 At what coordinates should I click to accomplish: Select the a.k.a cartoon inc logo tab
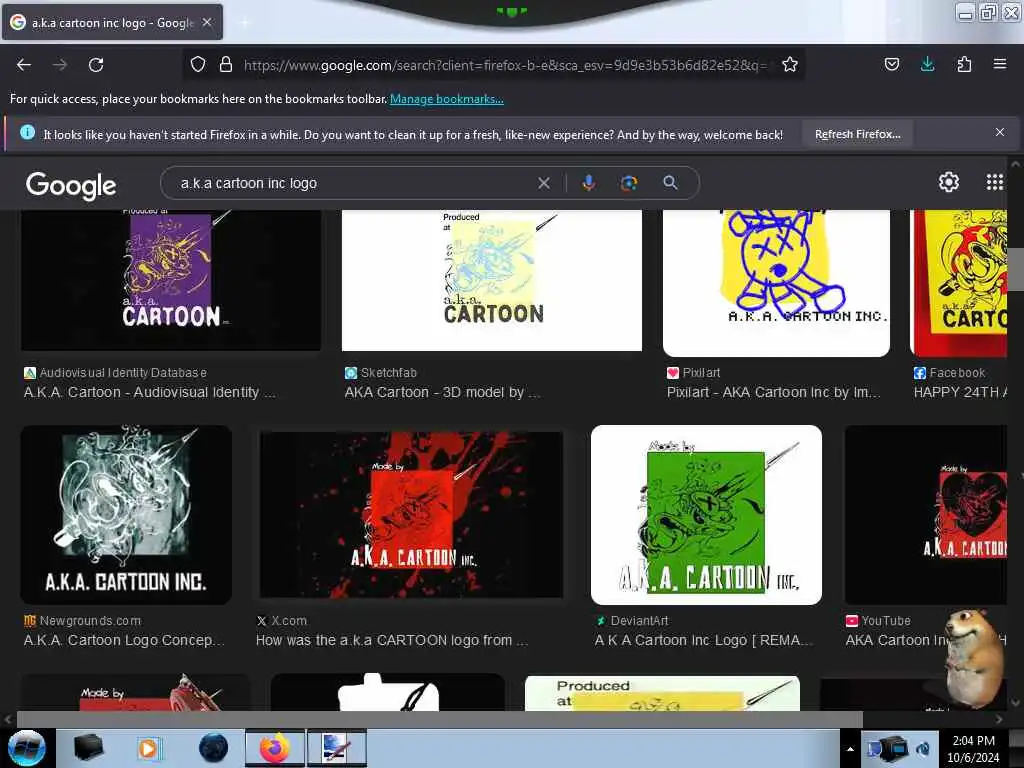112,22
